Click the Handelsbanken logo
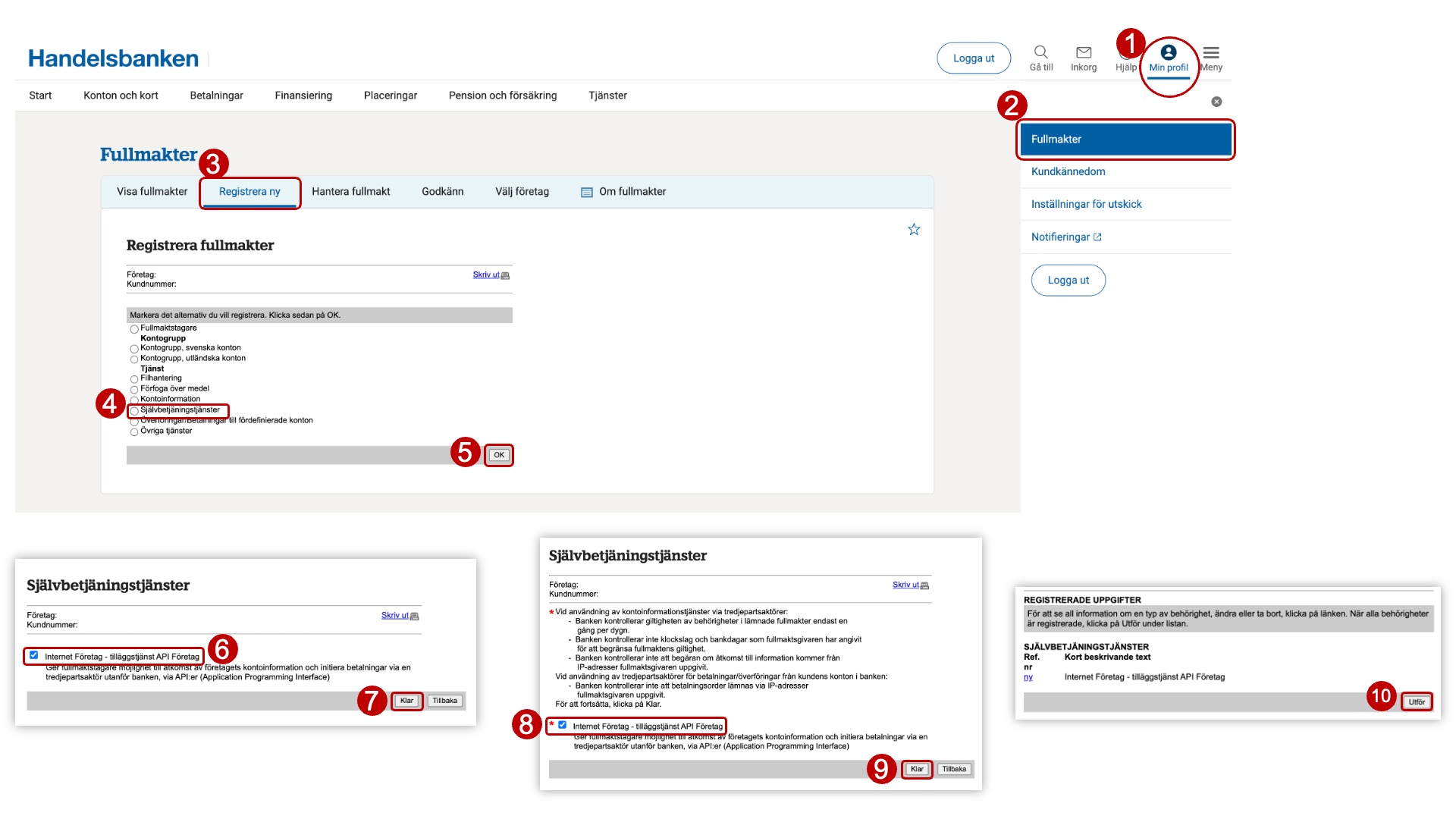 [x=113, y=58]
